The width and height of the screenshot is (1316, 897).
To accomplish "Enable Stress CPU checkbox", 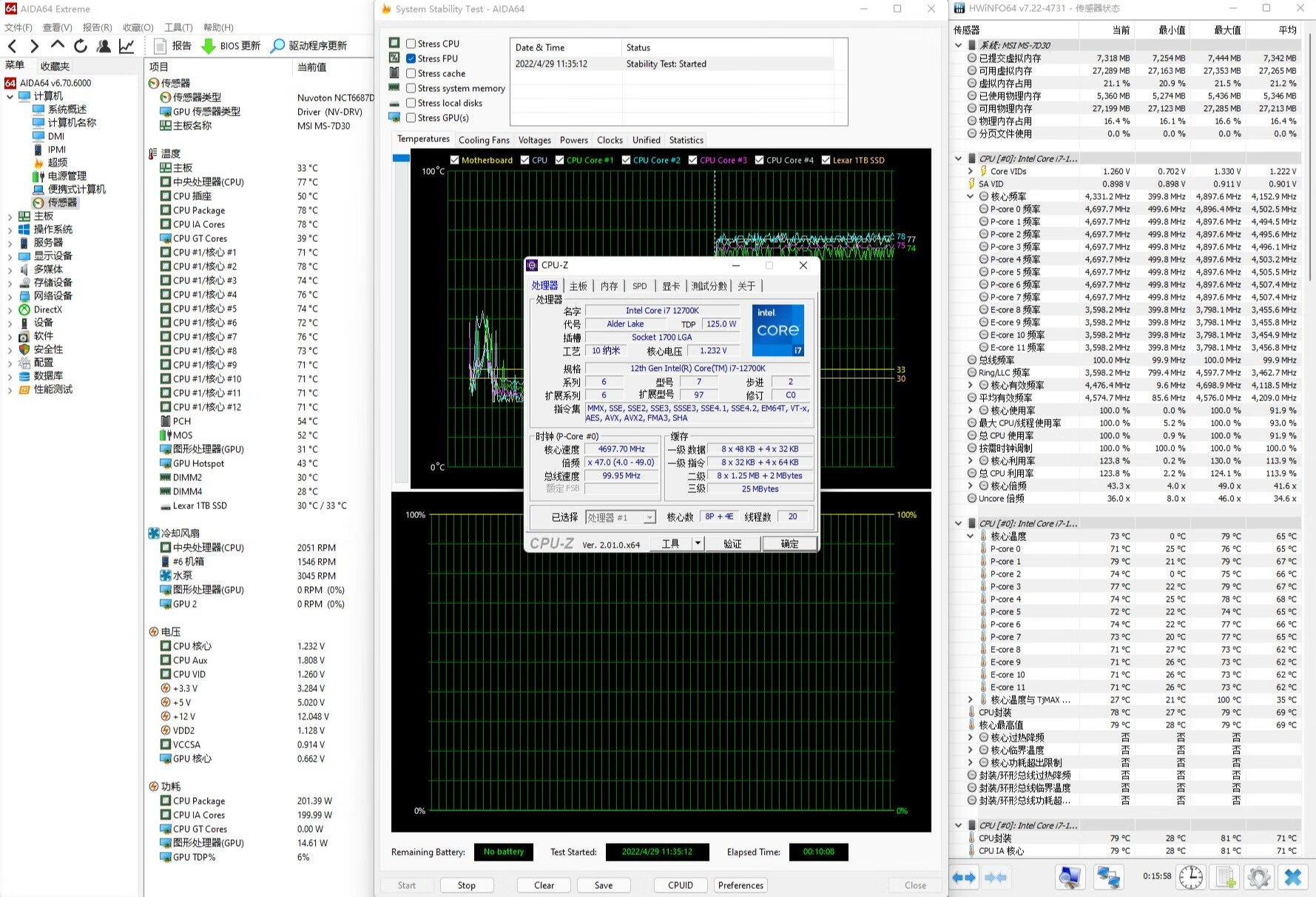I will pos(411,44).
